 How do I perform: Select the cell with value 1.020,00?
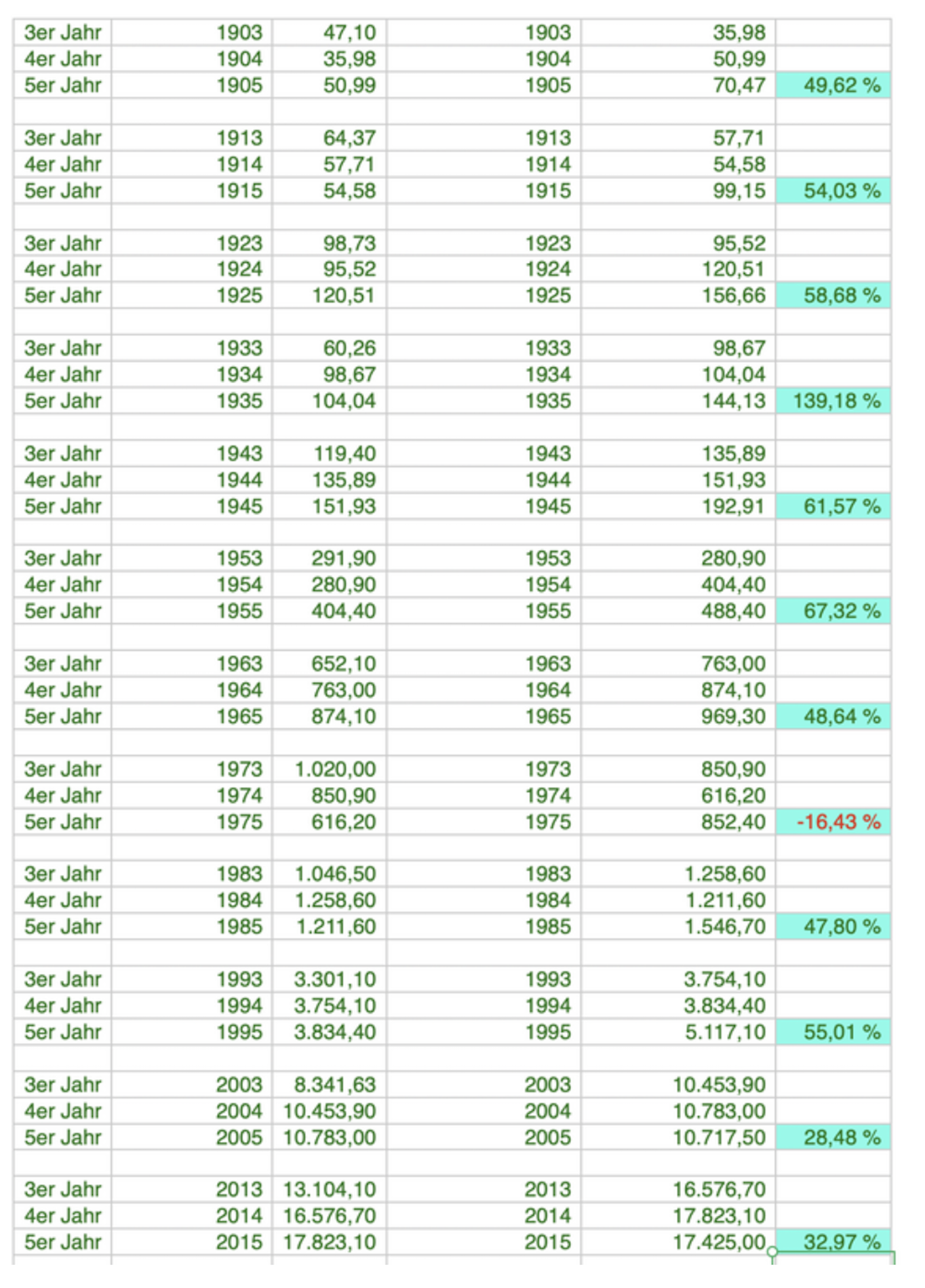(330, 769)
